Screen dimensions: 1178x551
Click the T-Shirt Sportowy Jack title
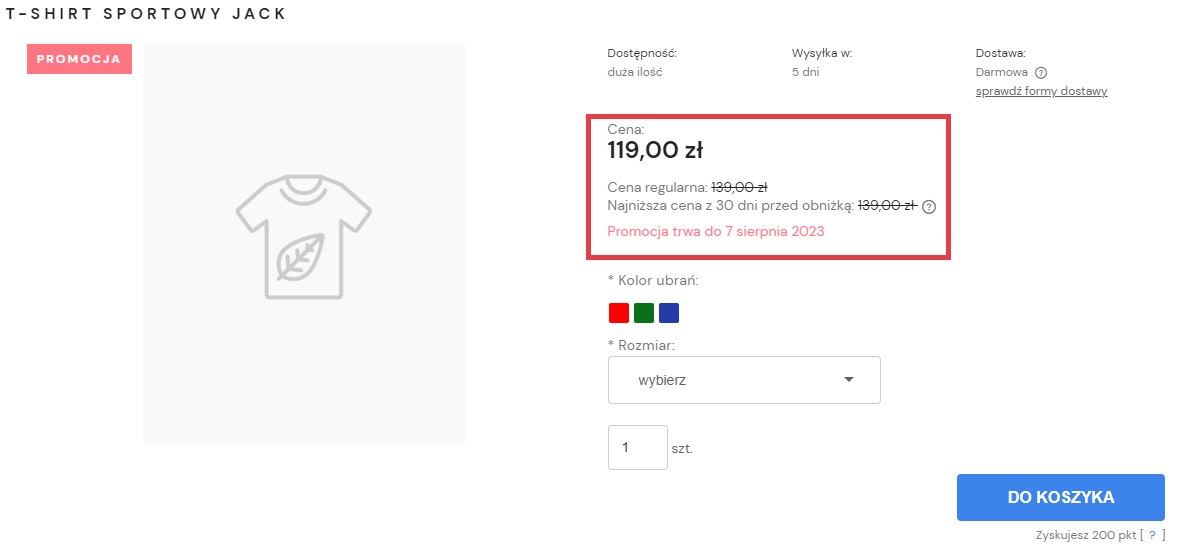146,14
